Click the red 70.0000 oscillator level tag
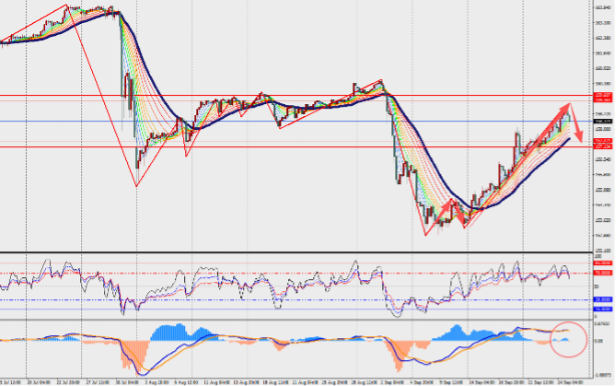The height and width of the screenshot is (386, 616). [x=603, y=273]
